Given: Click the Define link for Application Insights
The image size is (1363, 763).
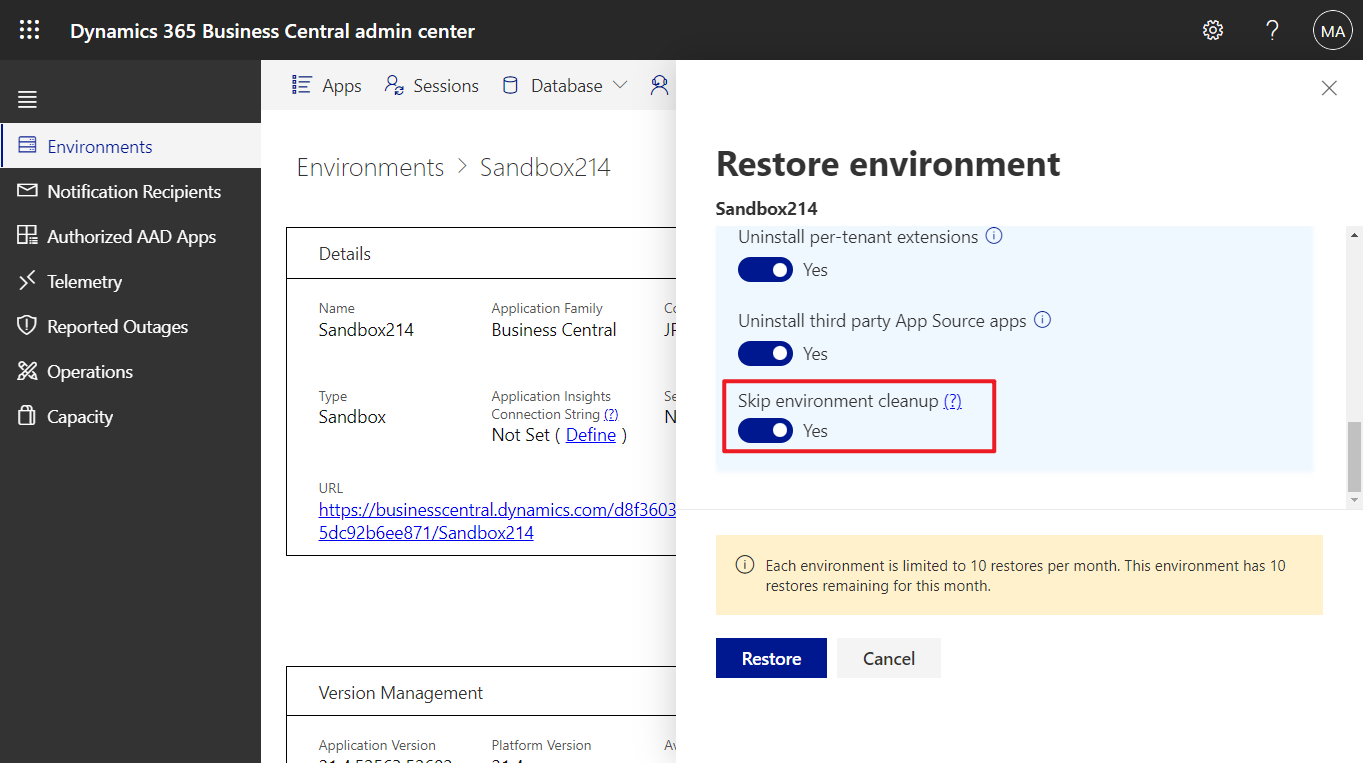Looking at the screenshot, I should point(590,434).
